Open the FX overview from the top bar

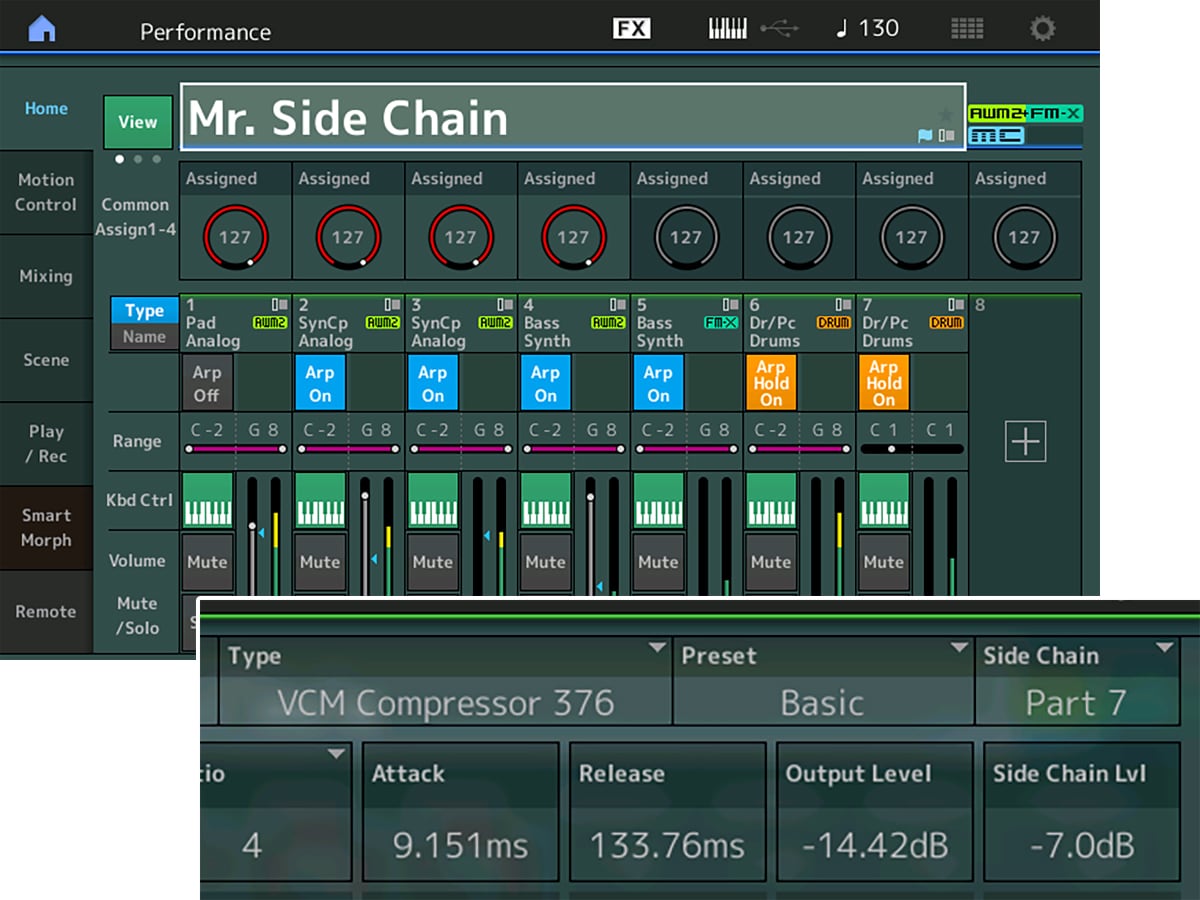633,27
